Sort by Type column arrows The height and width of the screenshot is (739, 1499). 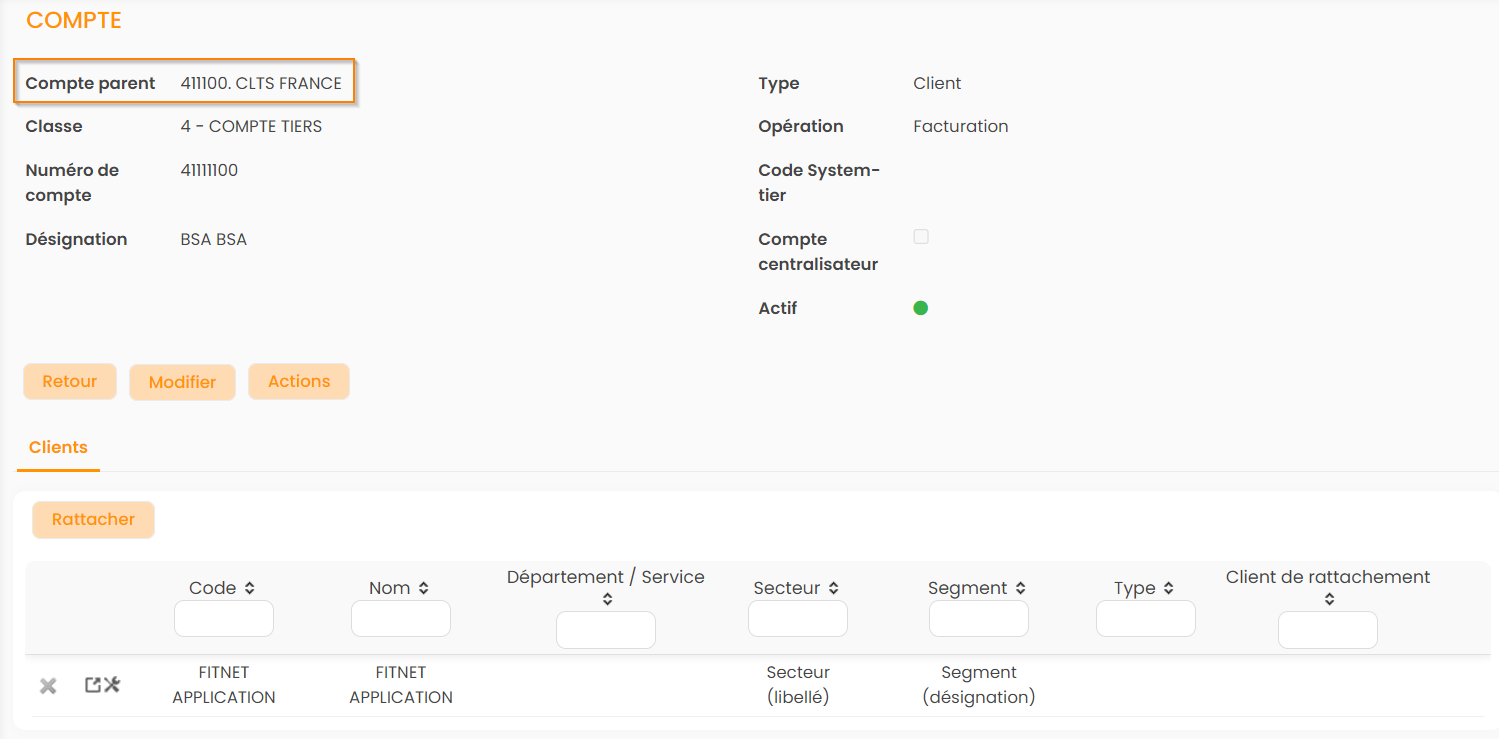[1168, 589]
